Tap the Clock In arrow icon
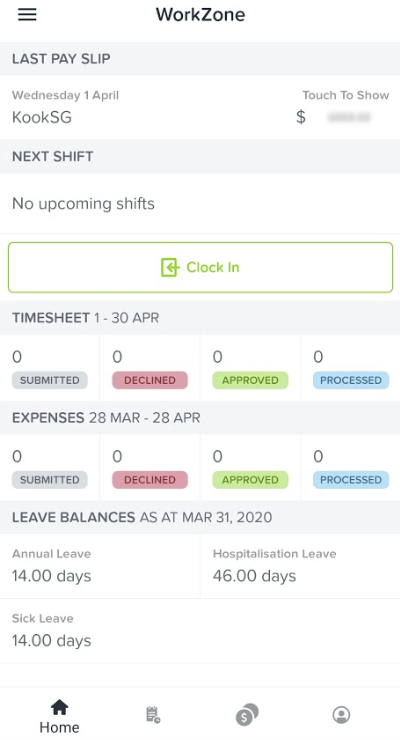Image resolution: width=400 pixels, height=740 pixels. point(170,267)
